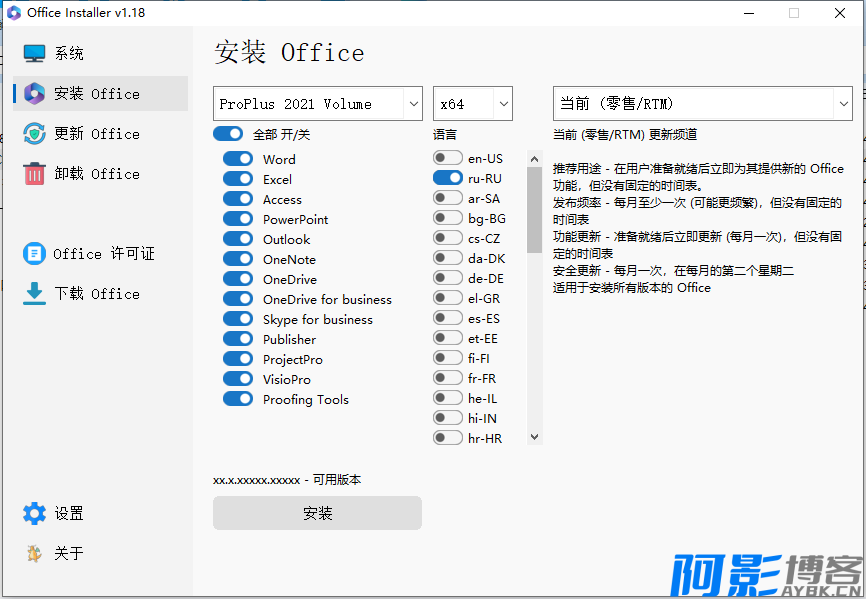Open the x64 architecture dropdown
The image size is (866, 599).
pyautogui.click(x=473, y=103)
